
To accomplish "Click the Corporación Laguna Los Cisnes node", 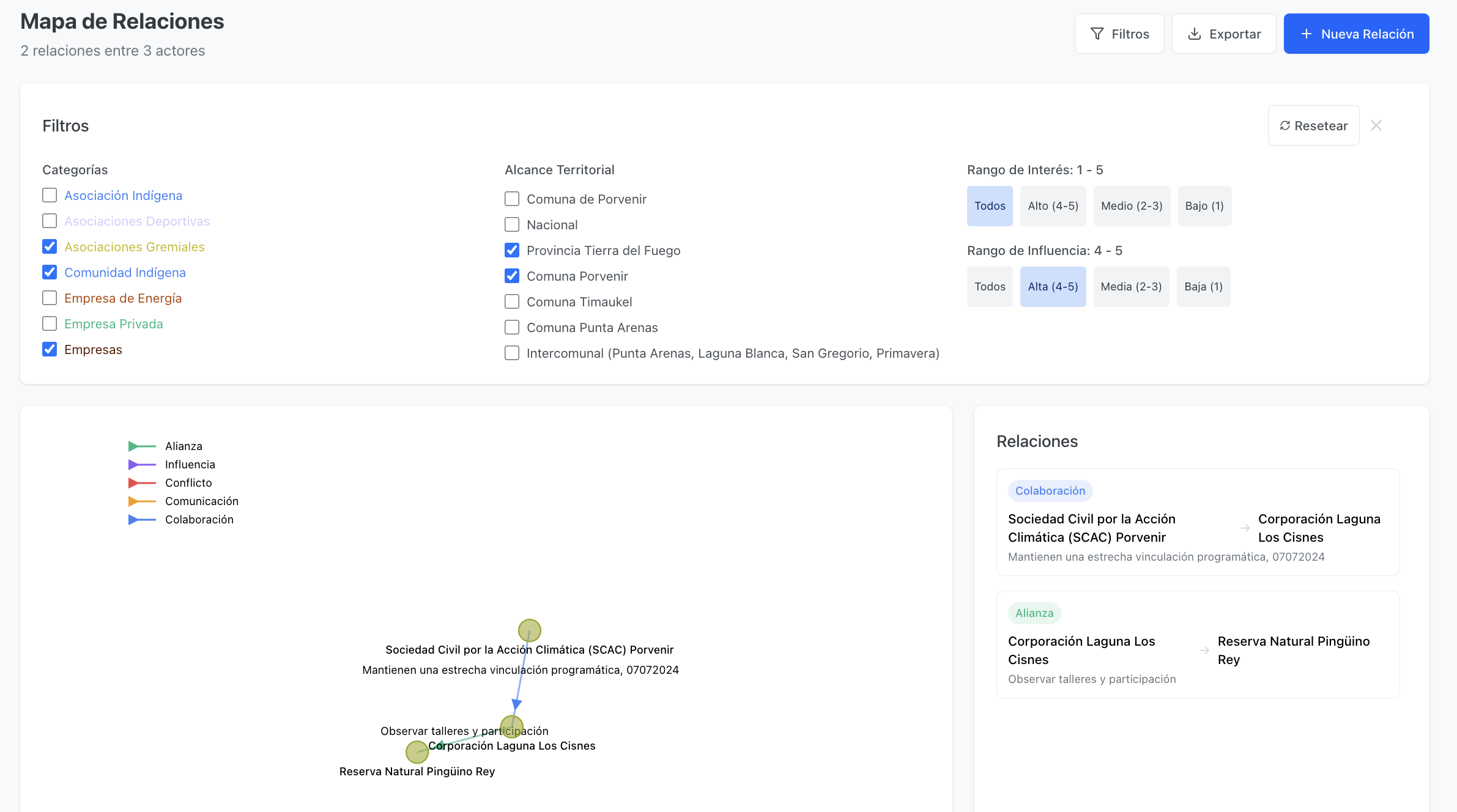I will tap(512, 726).
